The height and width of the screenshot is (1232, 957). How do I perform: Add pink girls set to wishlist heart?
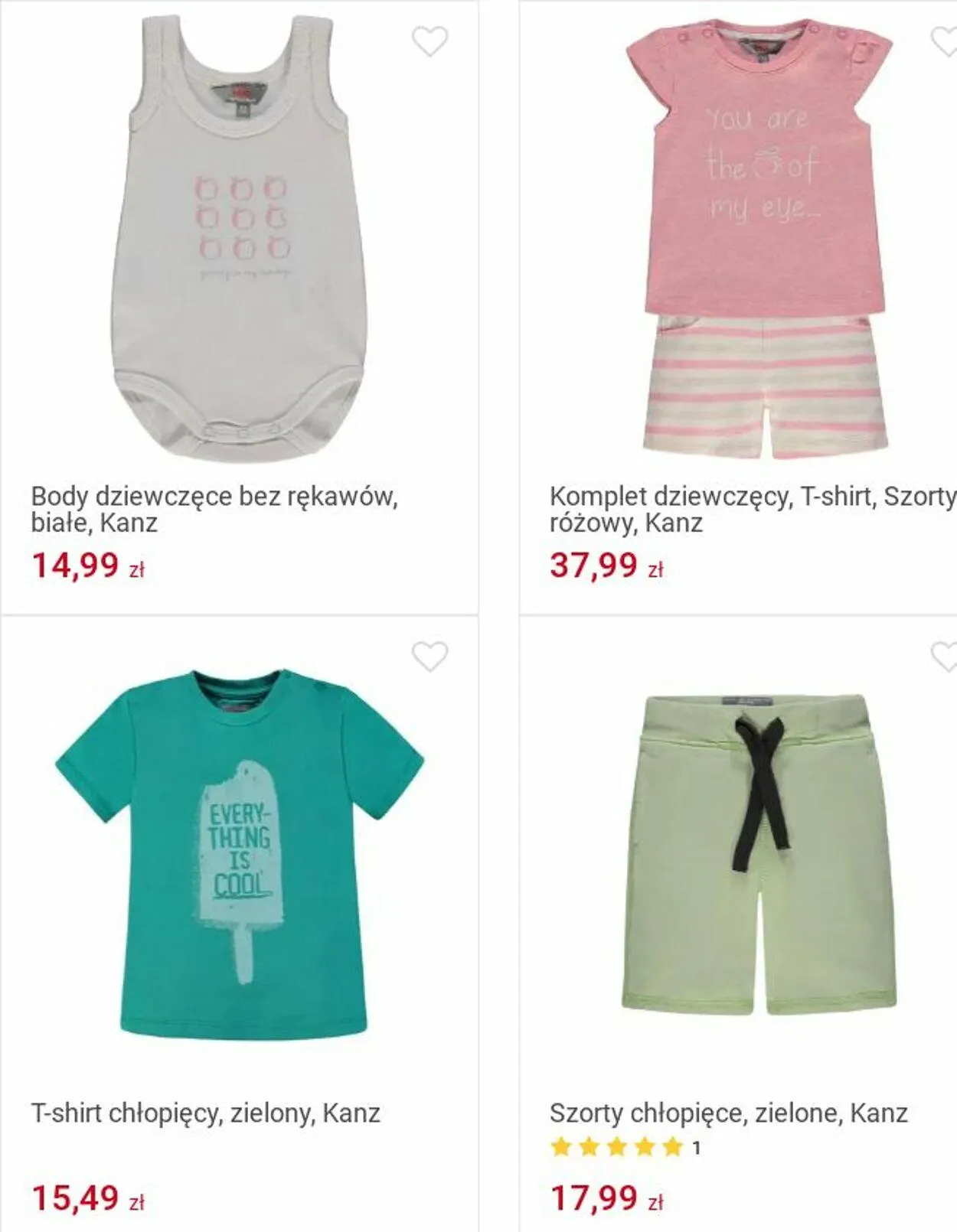(x=944, y=41)
